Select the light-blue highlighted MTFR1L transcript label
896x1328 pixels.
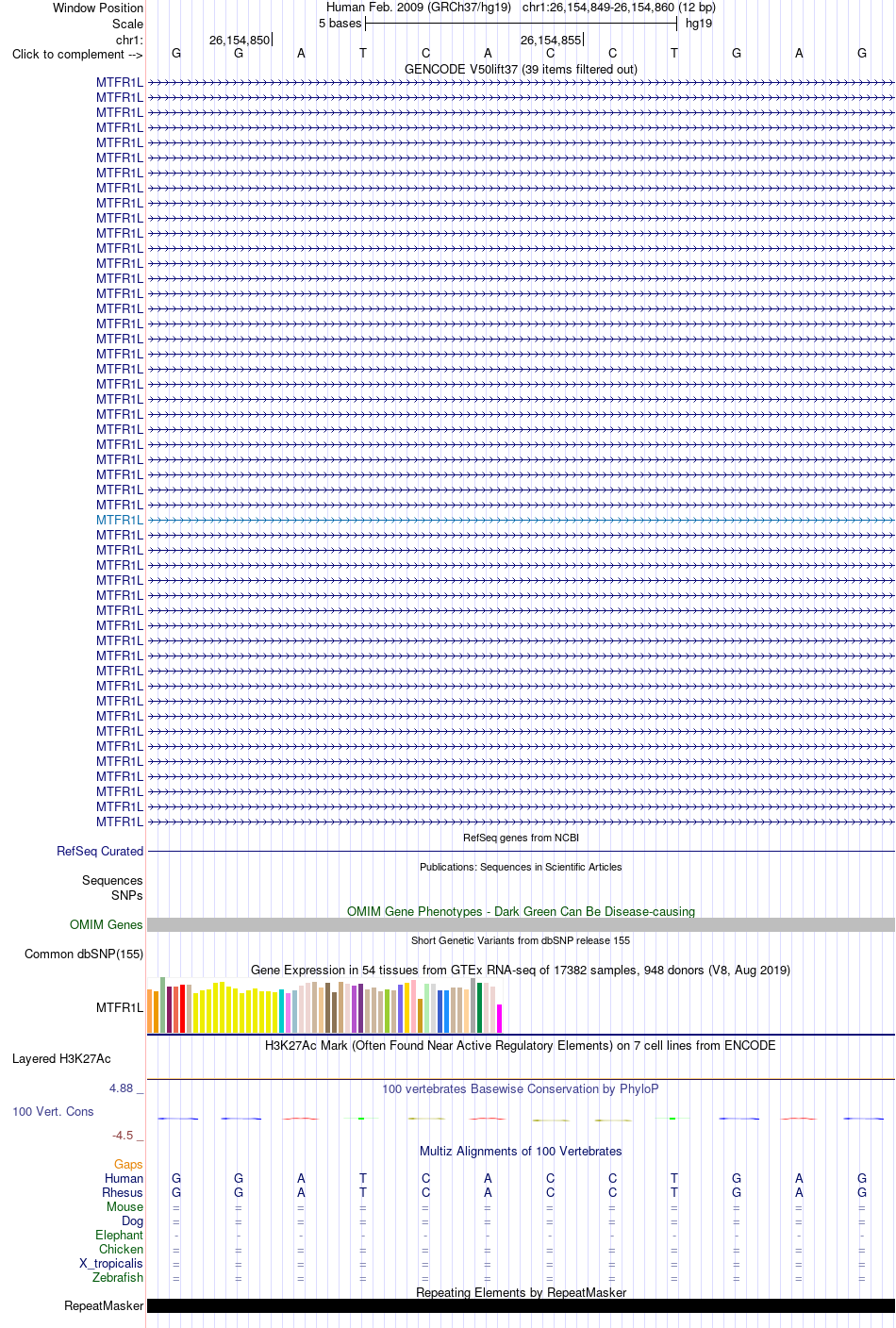coord(120,520)
